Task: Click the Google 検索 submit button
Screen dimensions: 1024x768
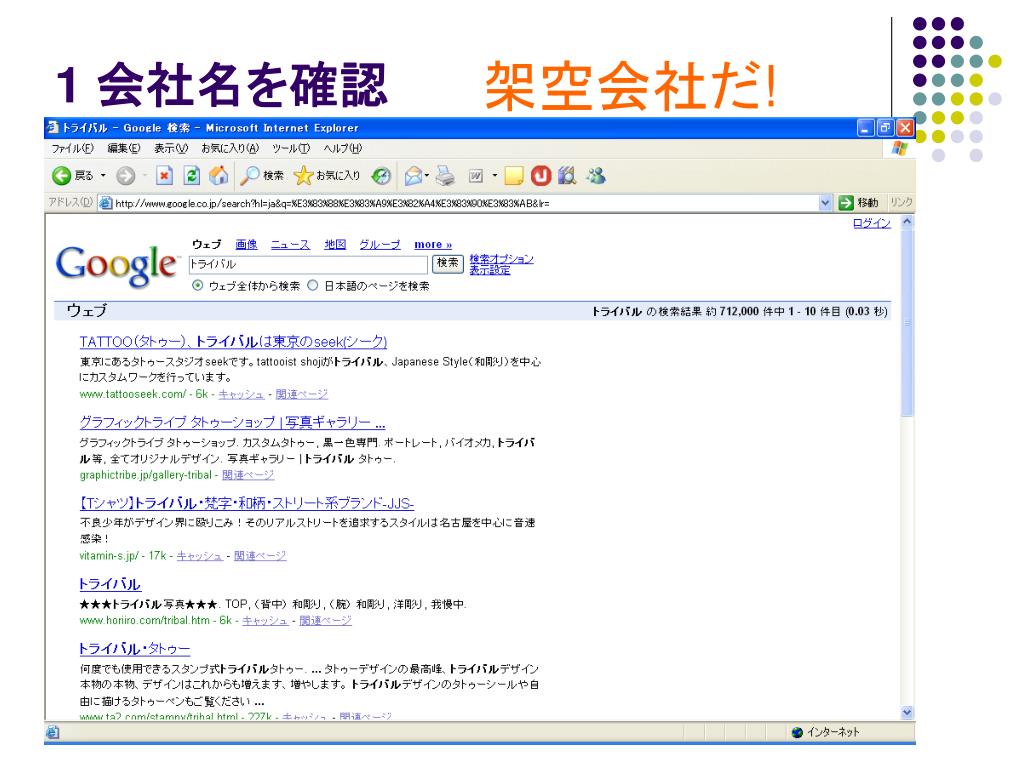Action: pos(447,263)
